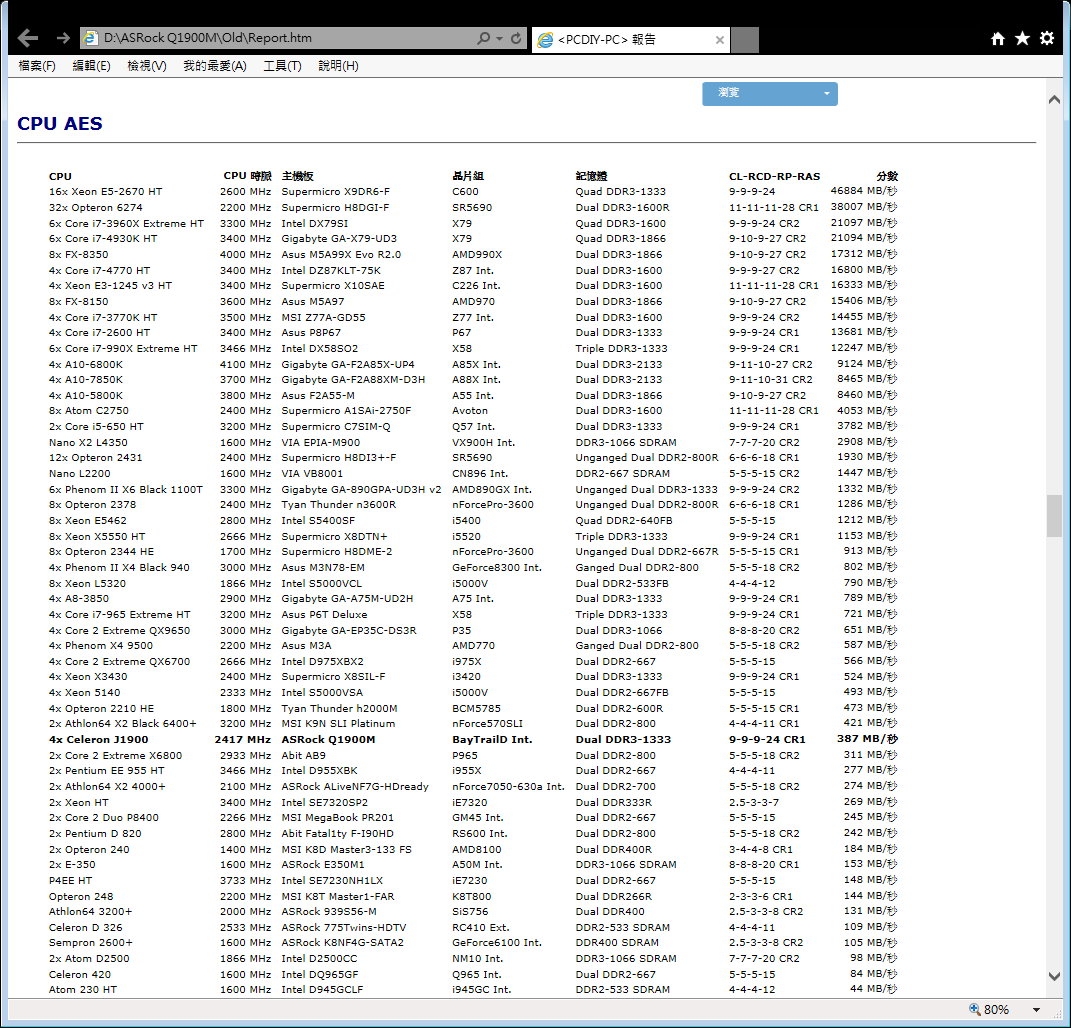
Task: Click 8x FX-8350 CPU entry
Action: [79, 255]
